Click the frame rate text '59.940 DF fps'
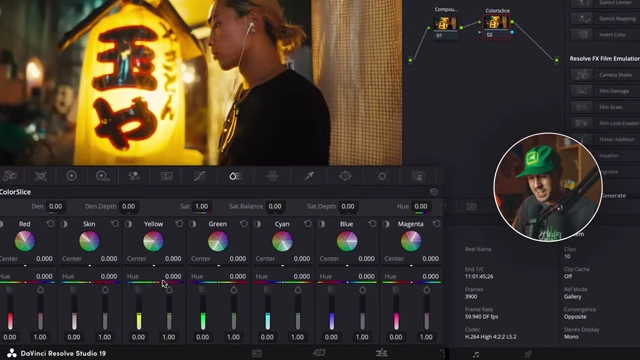The width and height of the screenshot is (640, 360). pyautogui.click(x=481, y=317)
